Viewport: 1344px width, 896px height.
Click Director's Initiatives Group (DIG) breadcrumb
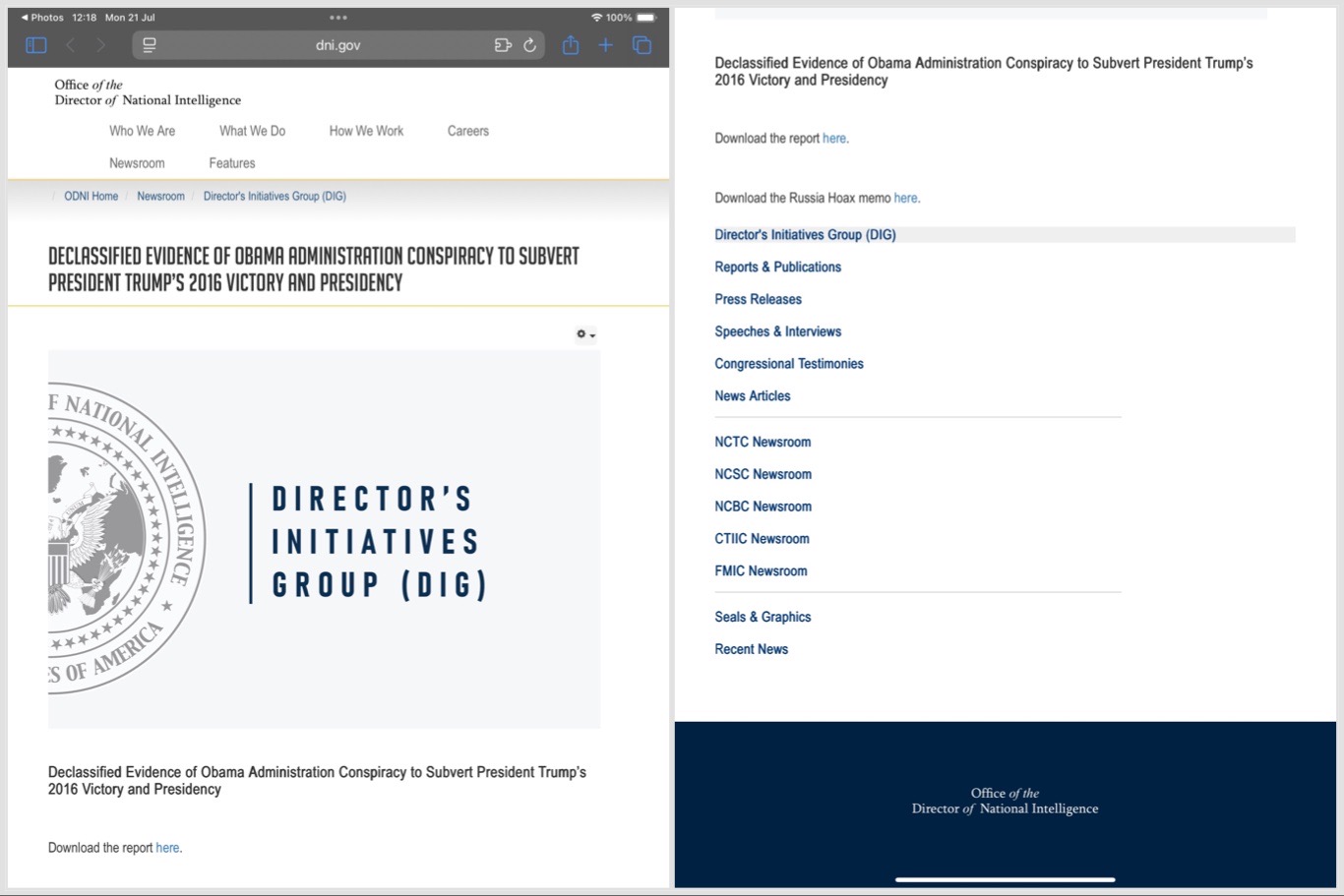coord(275,197)
